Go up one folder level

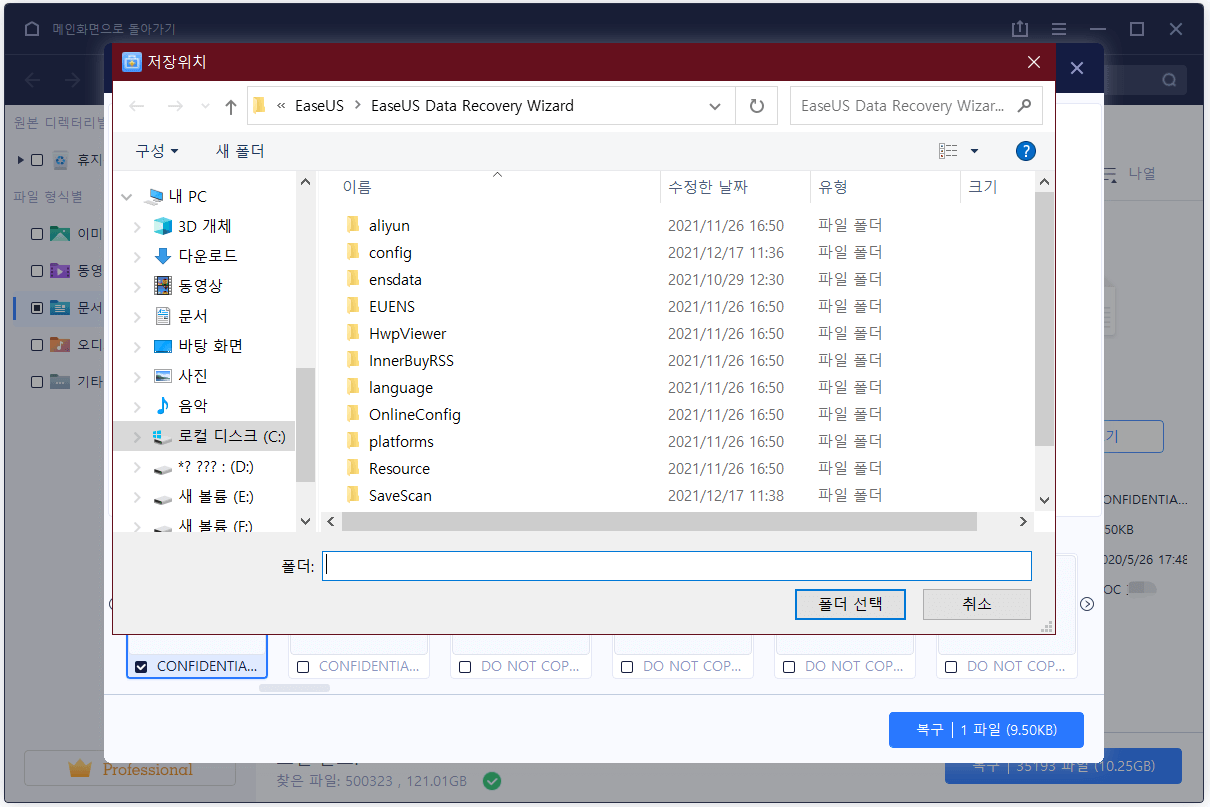(x=231, y=106)
